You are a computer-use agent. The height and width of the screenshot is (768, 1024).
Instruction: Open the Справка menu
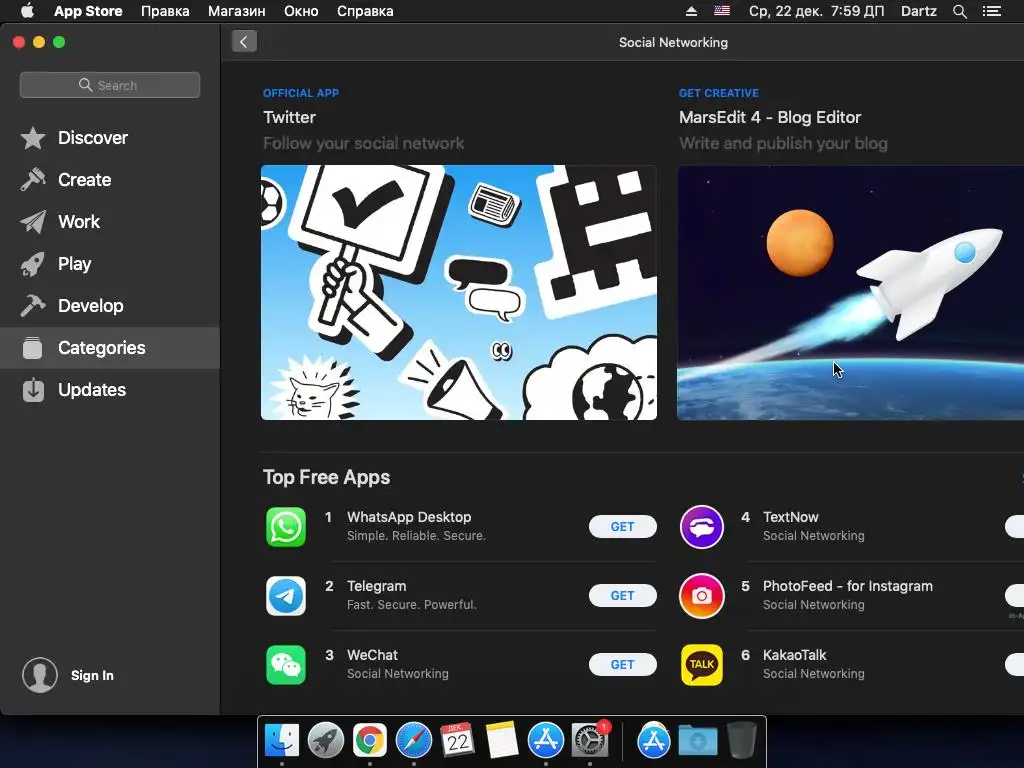[365, 11]
